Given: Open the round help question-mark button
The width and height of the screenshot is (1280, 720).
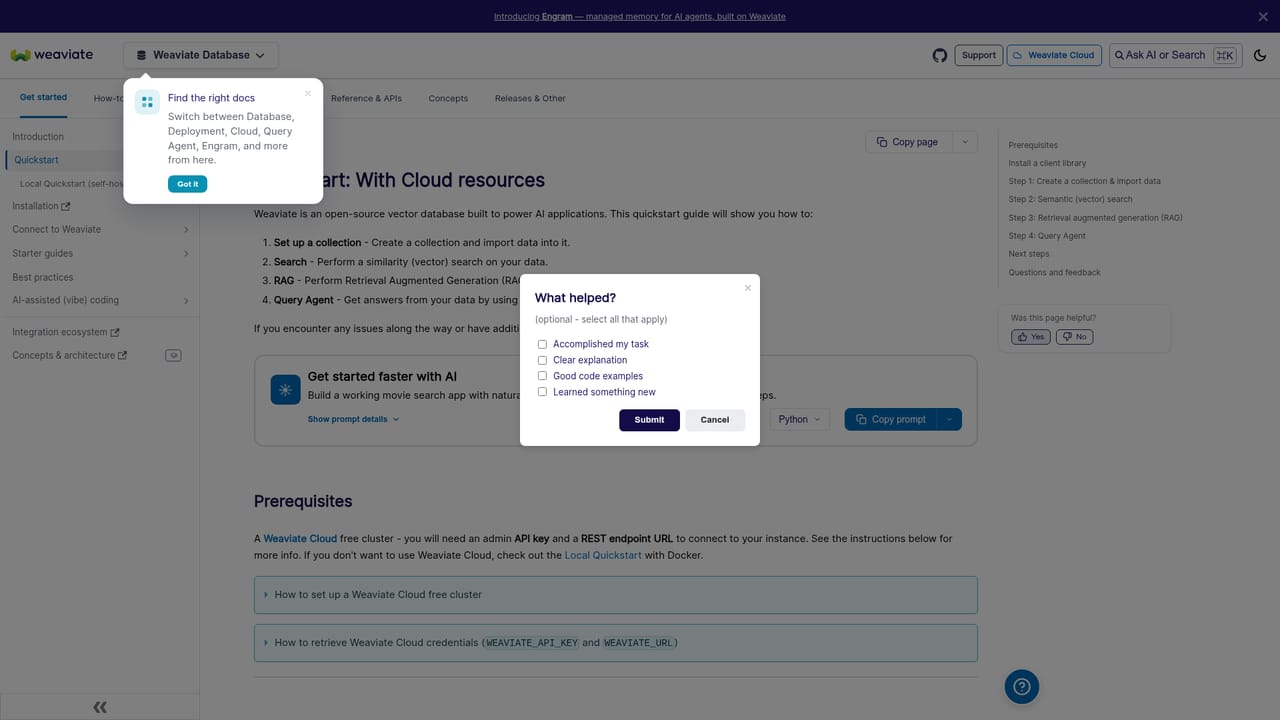Looking at the screenshot, I should click(1022, 686).
